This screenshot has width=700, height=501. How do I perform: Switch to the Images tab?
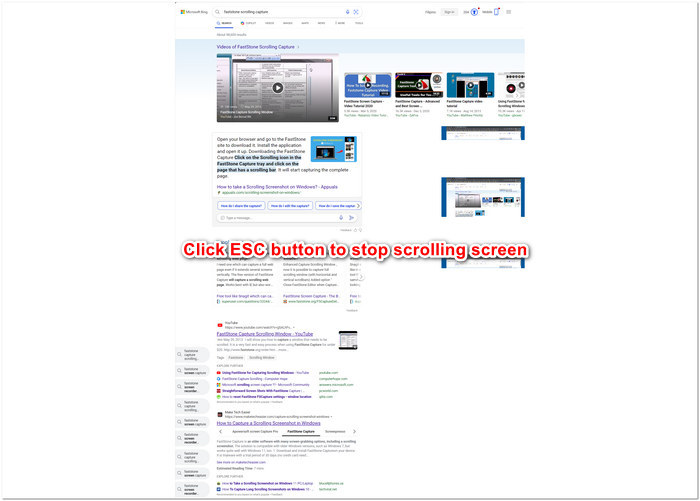coord(288,23)
